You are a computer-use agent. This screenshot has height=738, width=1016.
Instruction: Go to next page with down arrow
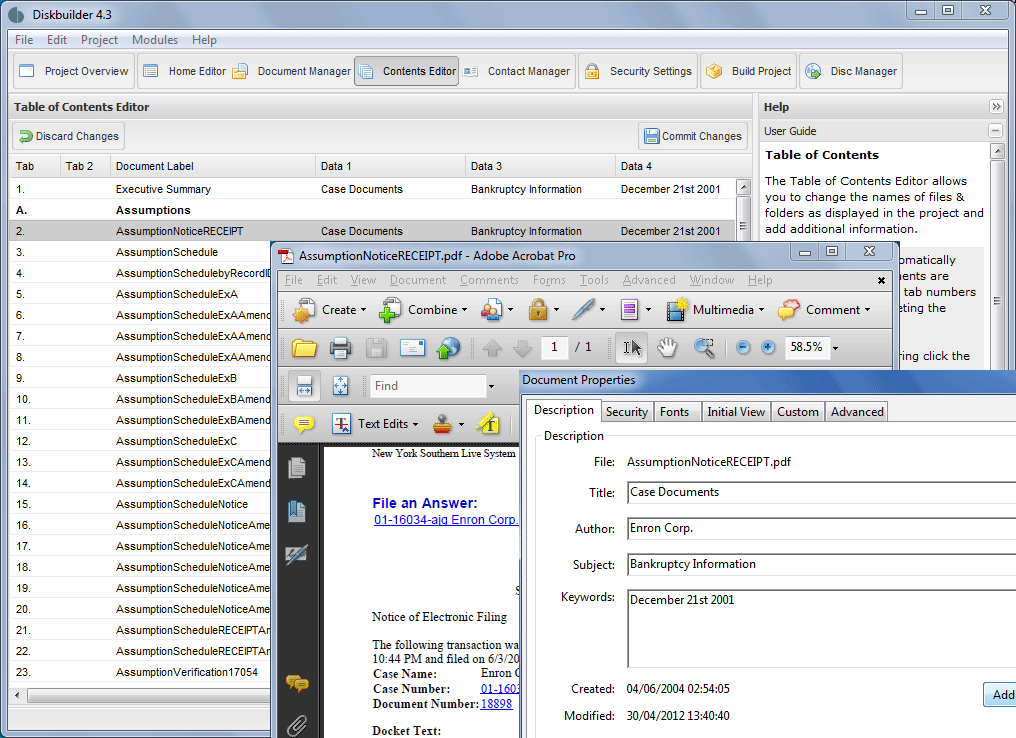(x=522, y=349)
